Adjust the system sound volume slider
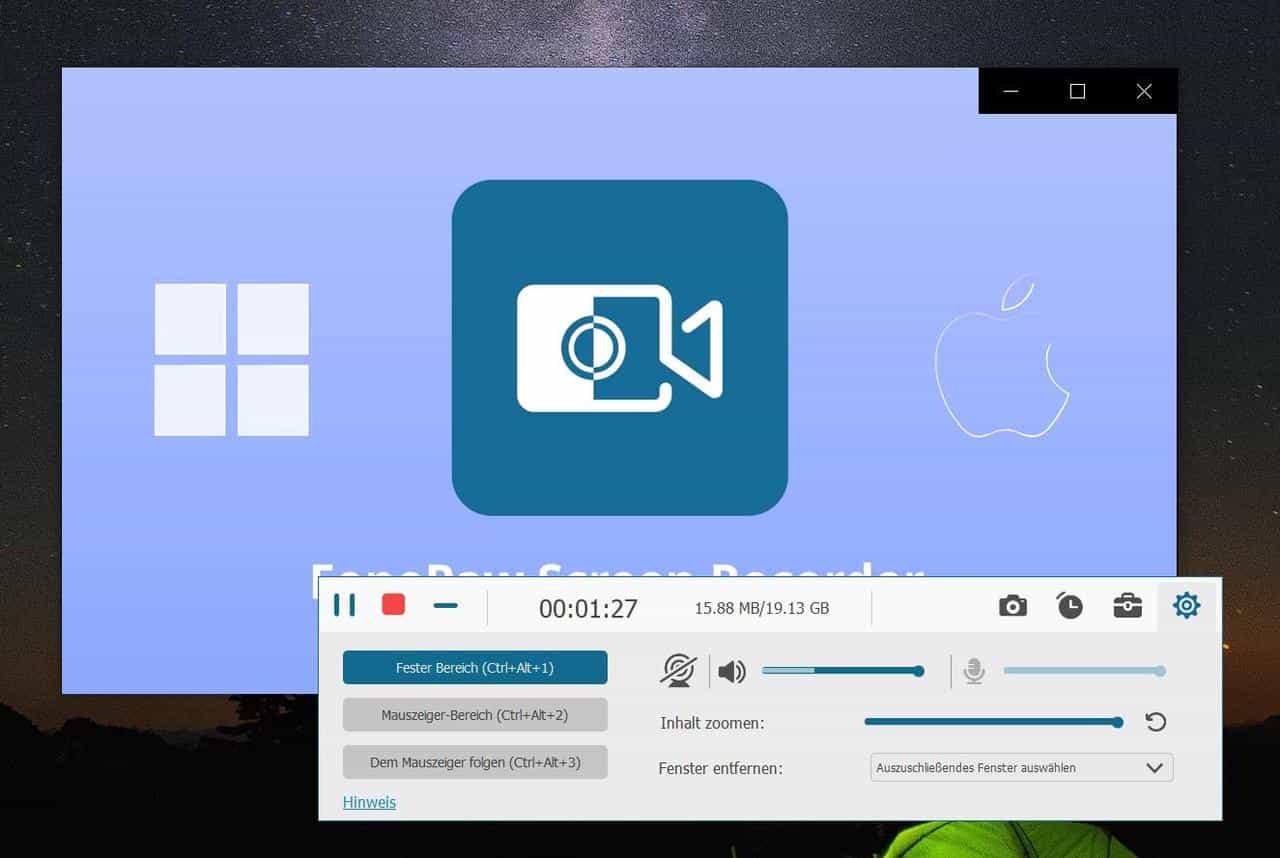This screenshot has width=1280, height=858. point(843,671)
